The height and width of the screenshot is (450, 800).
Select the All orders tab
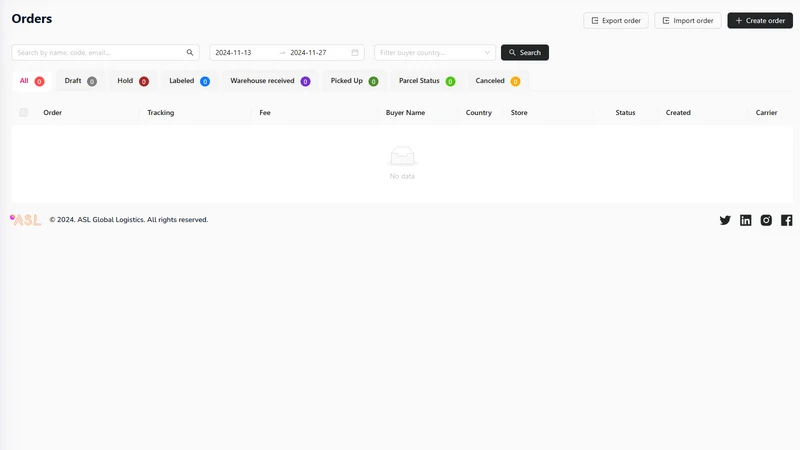click(32, 81)
